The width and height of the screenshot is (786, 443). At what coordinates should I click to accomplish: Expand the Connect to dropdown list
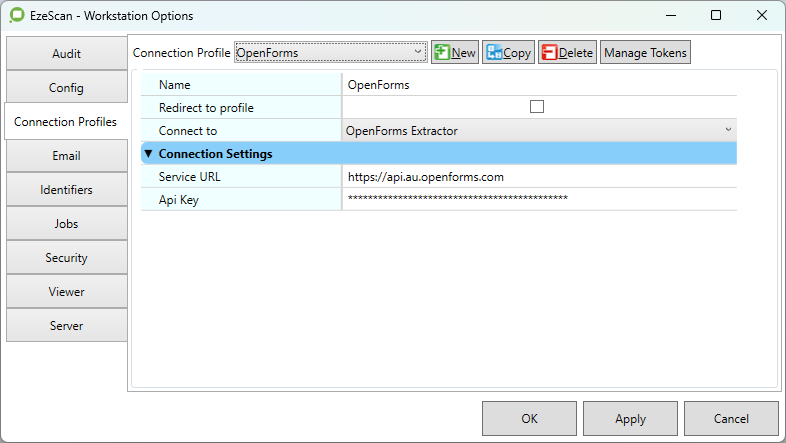click(538, 130)
